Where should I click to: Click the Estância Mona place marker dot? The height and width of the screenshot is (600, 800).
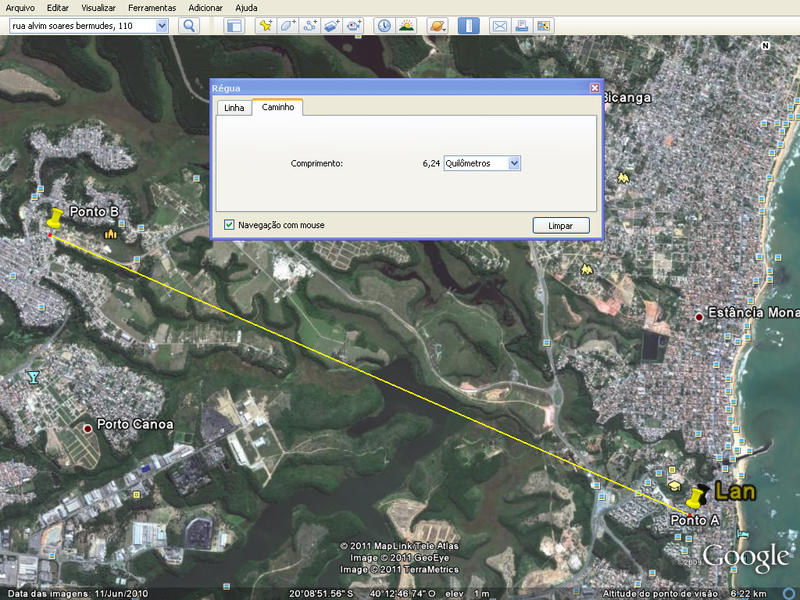pyautogui.click(x=699, y=317)
